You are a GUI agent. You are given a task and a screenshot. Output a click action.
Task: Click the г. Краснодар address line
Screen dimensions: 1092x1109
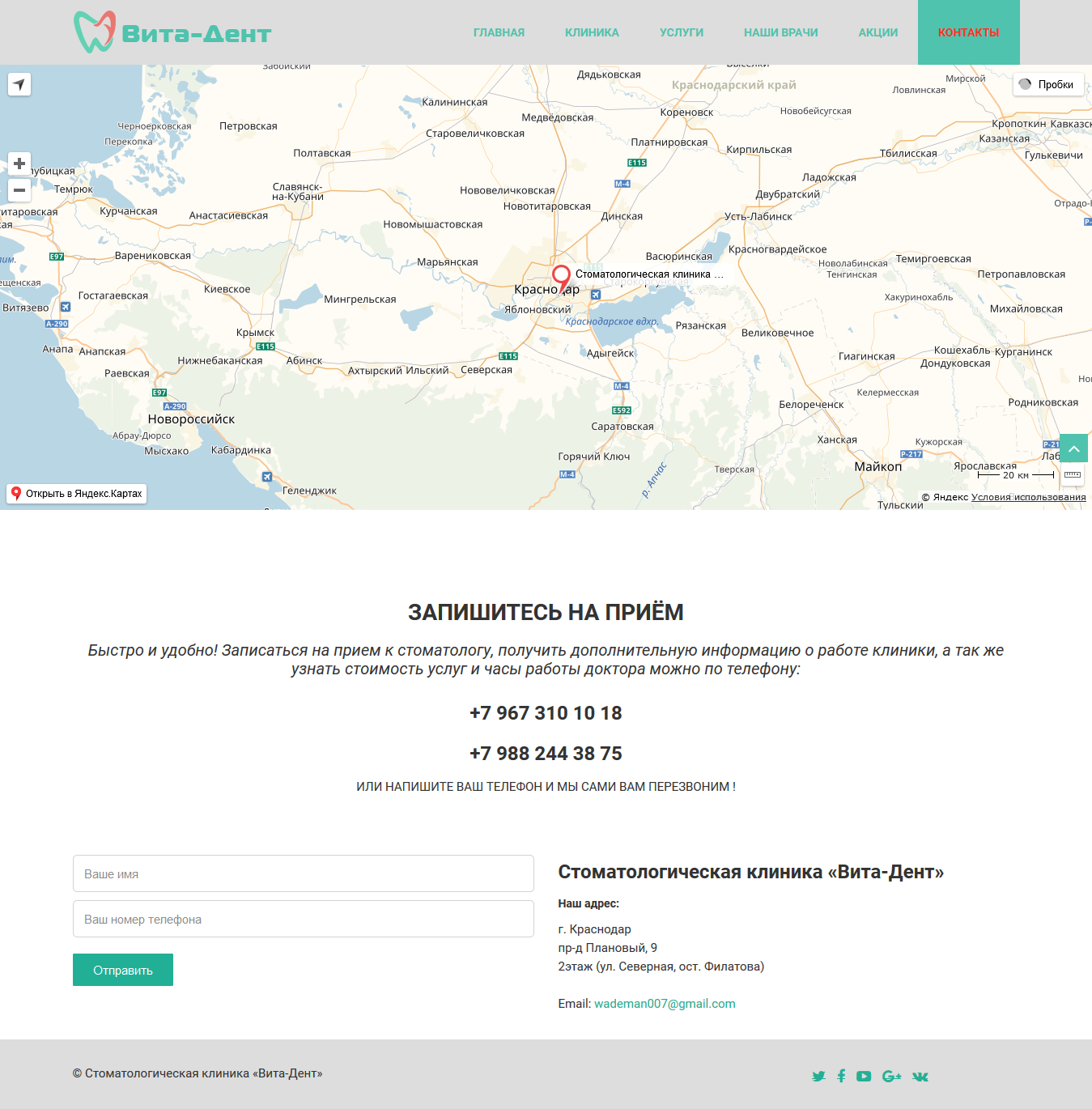(594, 929)
